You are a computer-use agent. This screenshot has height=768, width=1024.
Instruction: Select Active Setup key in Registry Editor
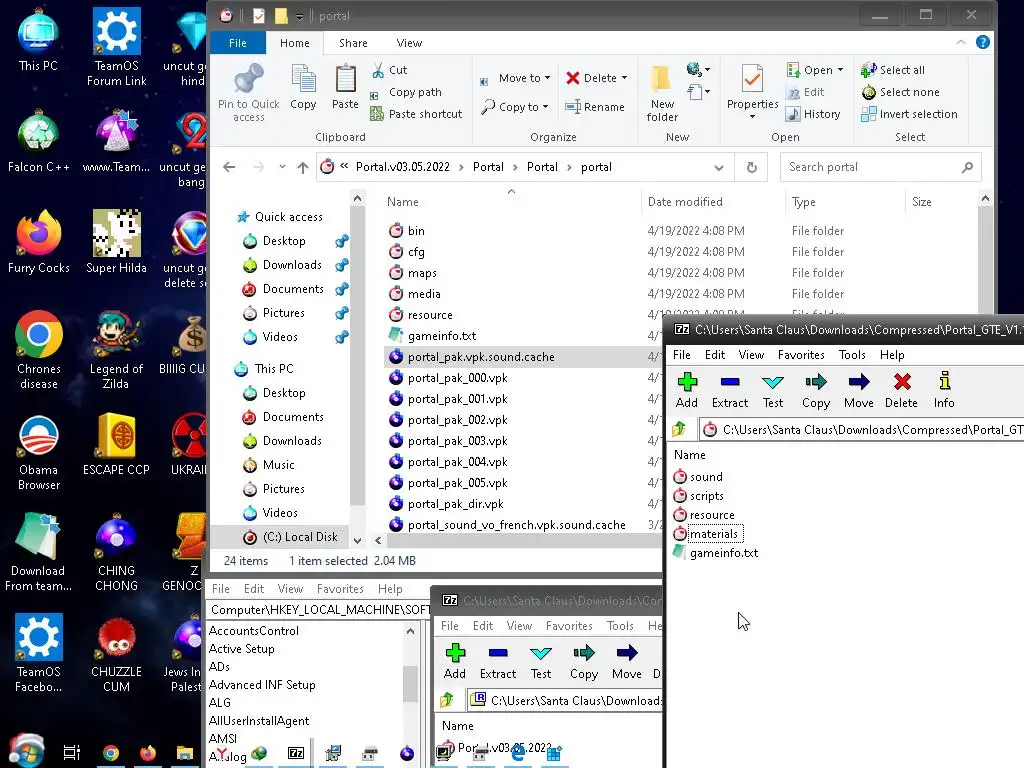[x=242, y=649]
